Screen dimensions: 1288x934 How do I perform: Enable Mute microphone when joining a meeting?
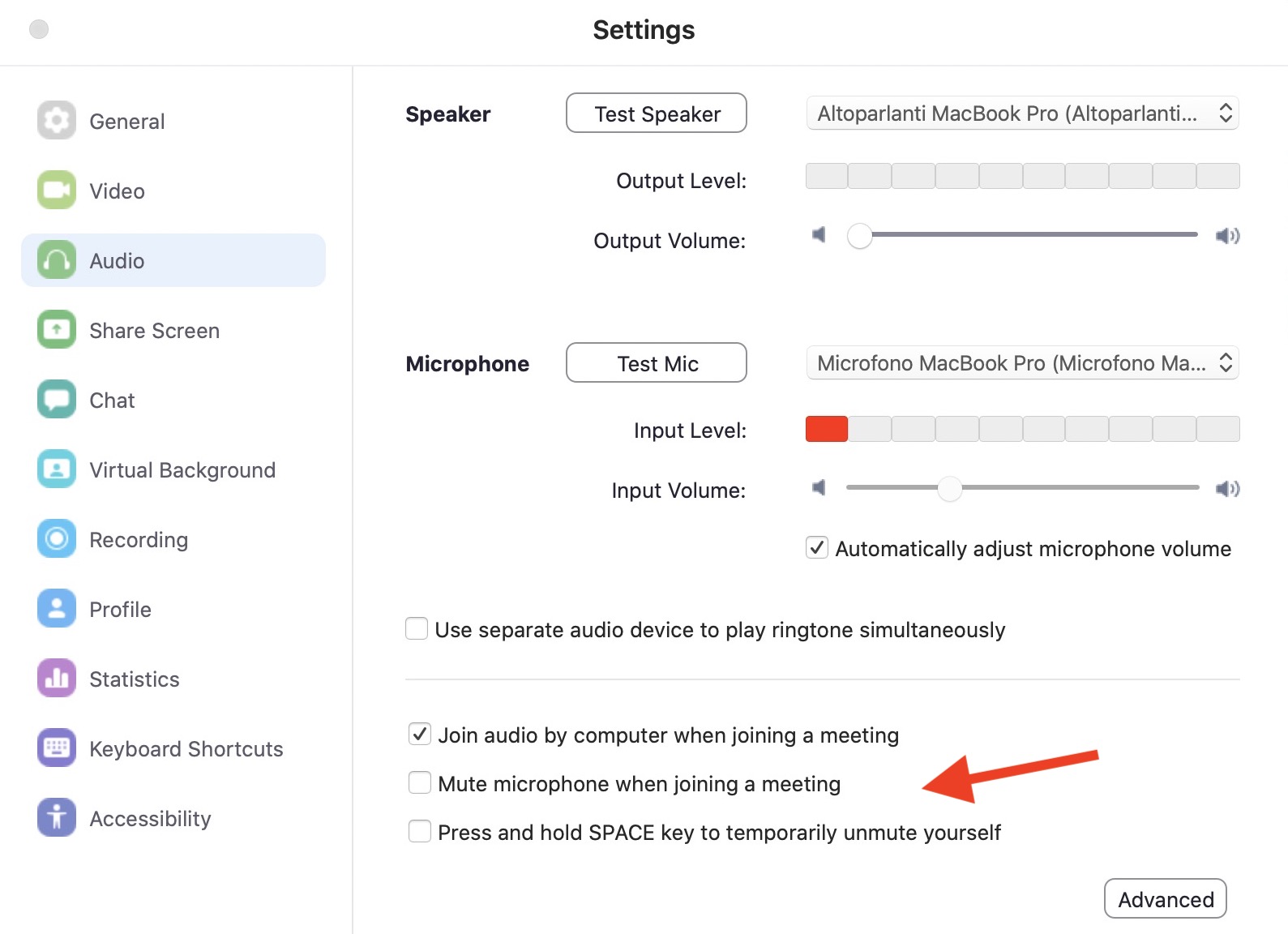[420, 783]
